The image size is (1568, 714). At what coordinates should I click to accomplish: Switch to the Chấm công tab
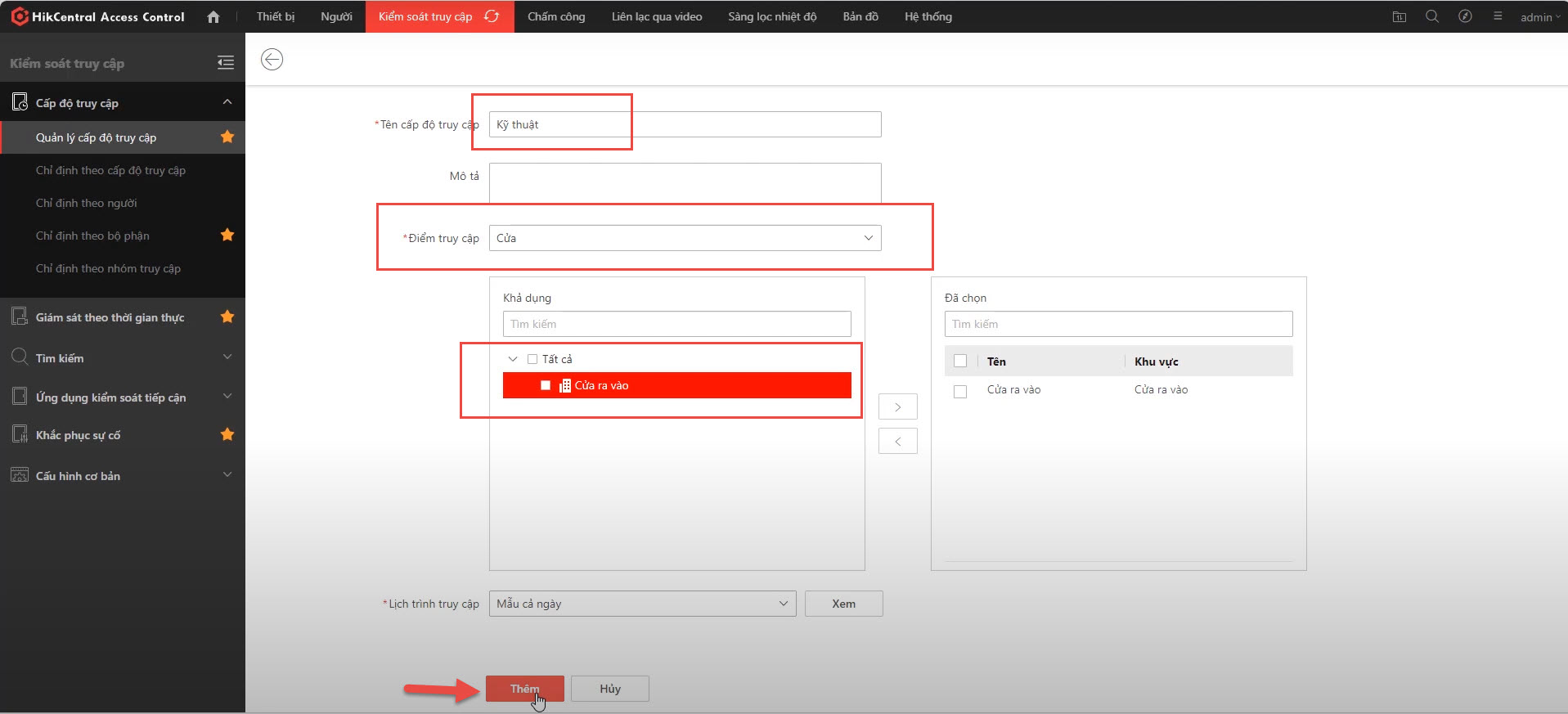tap(556, 16)
